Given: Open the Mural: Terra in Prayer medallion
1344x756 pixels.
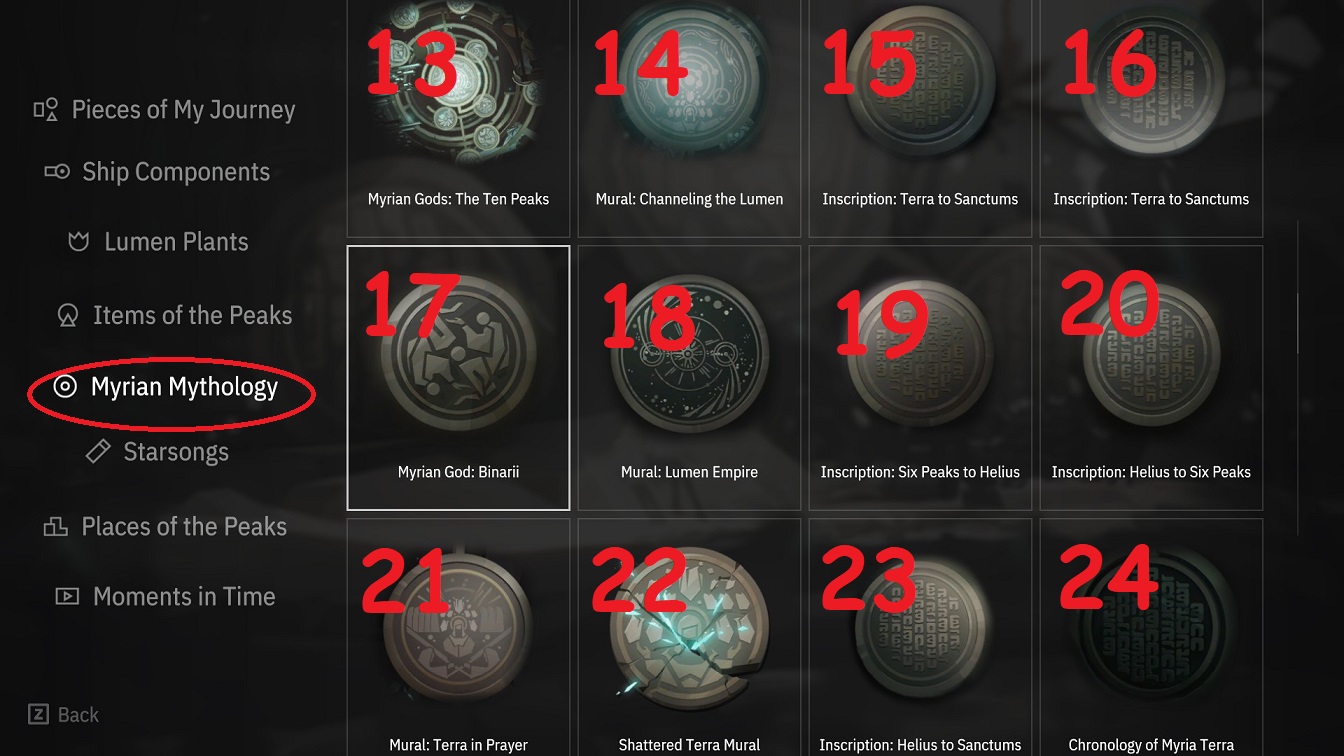Looking at the screenshot, I should [x=458, y=638].
